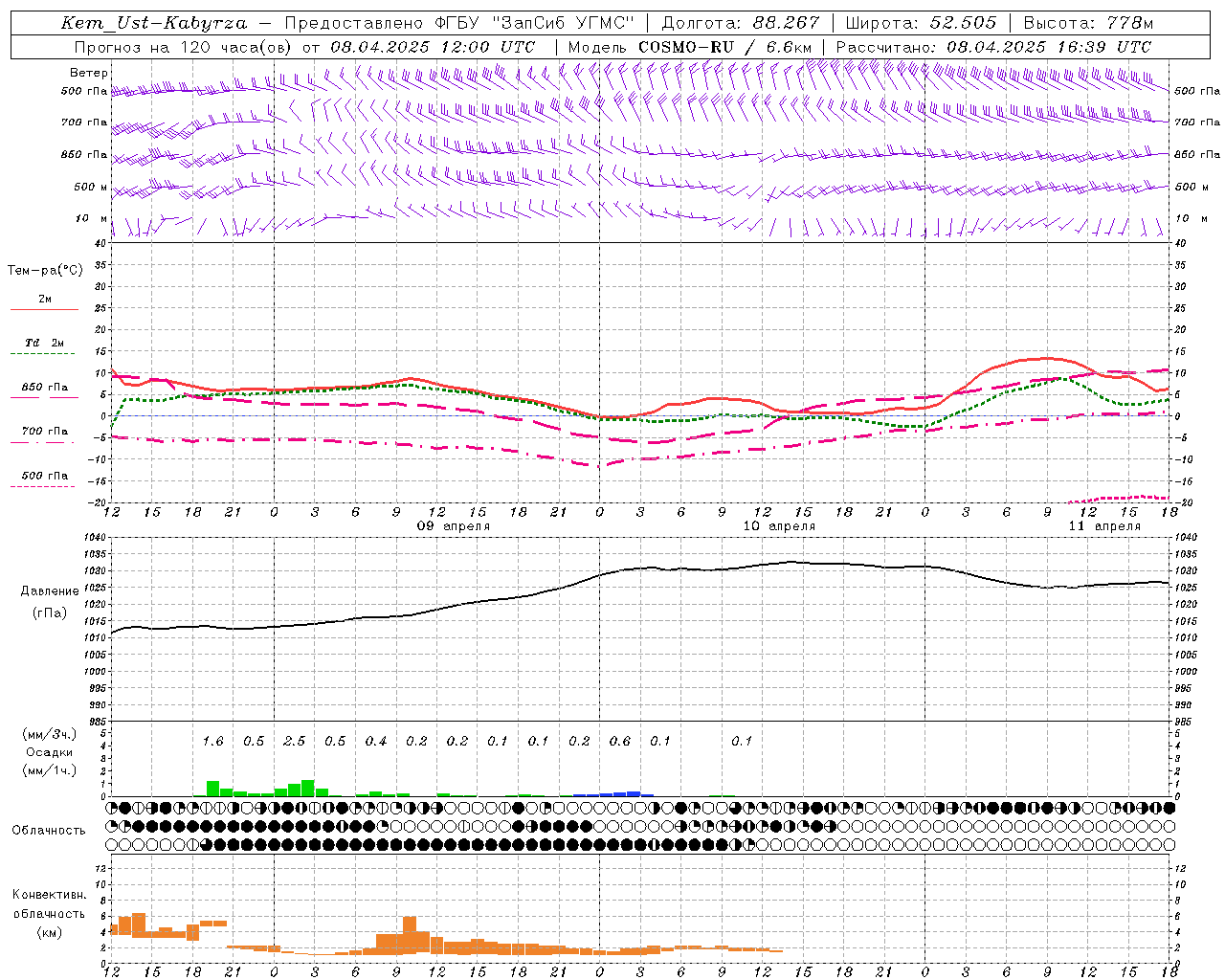1225x980 pixels.
Task: Click the '(мм/1ч.)' precipitation unit label
Action: 50,770
